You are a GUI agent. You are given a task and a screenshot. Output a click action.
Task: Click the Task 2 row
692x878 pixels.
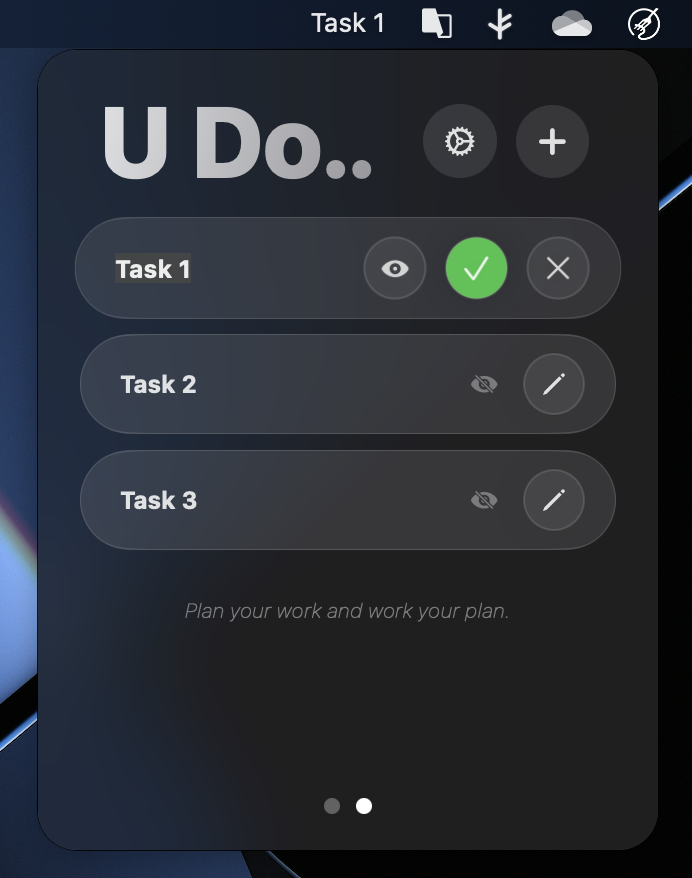pos(348,384)
